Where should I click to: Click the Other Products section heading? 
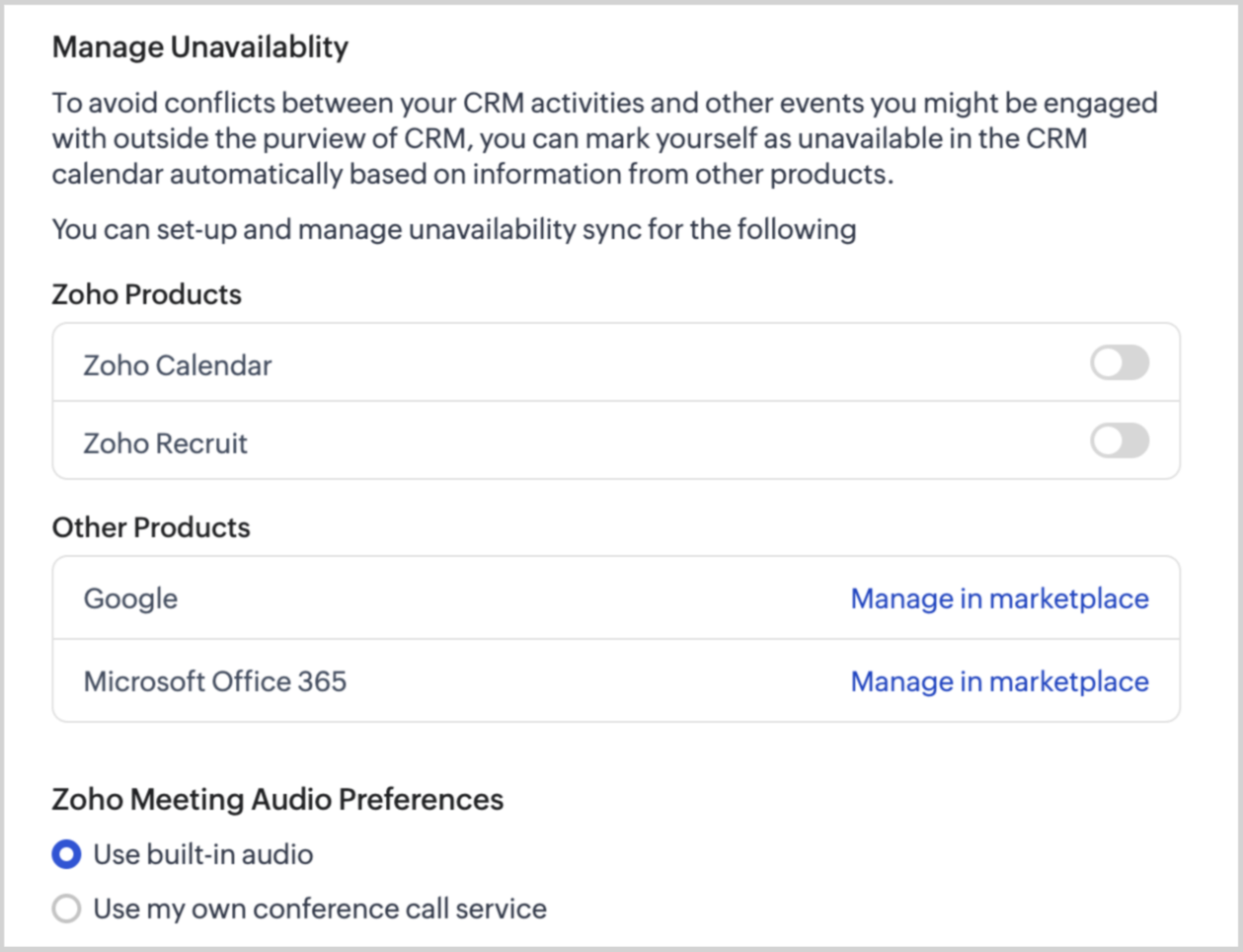150,527
